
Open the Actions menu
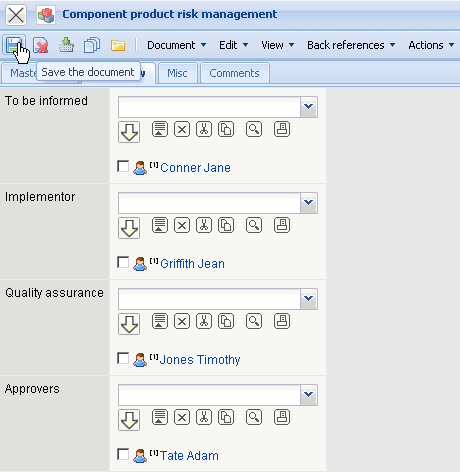[431, 45]
